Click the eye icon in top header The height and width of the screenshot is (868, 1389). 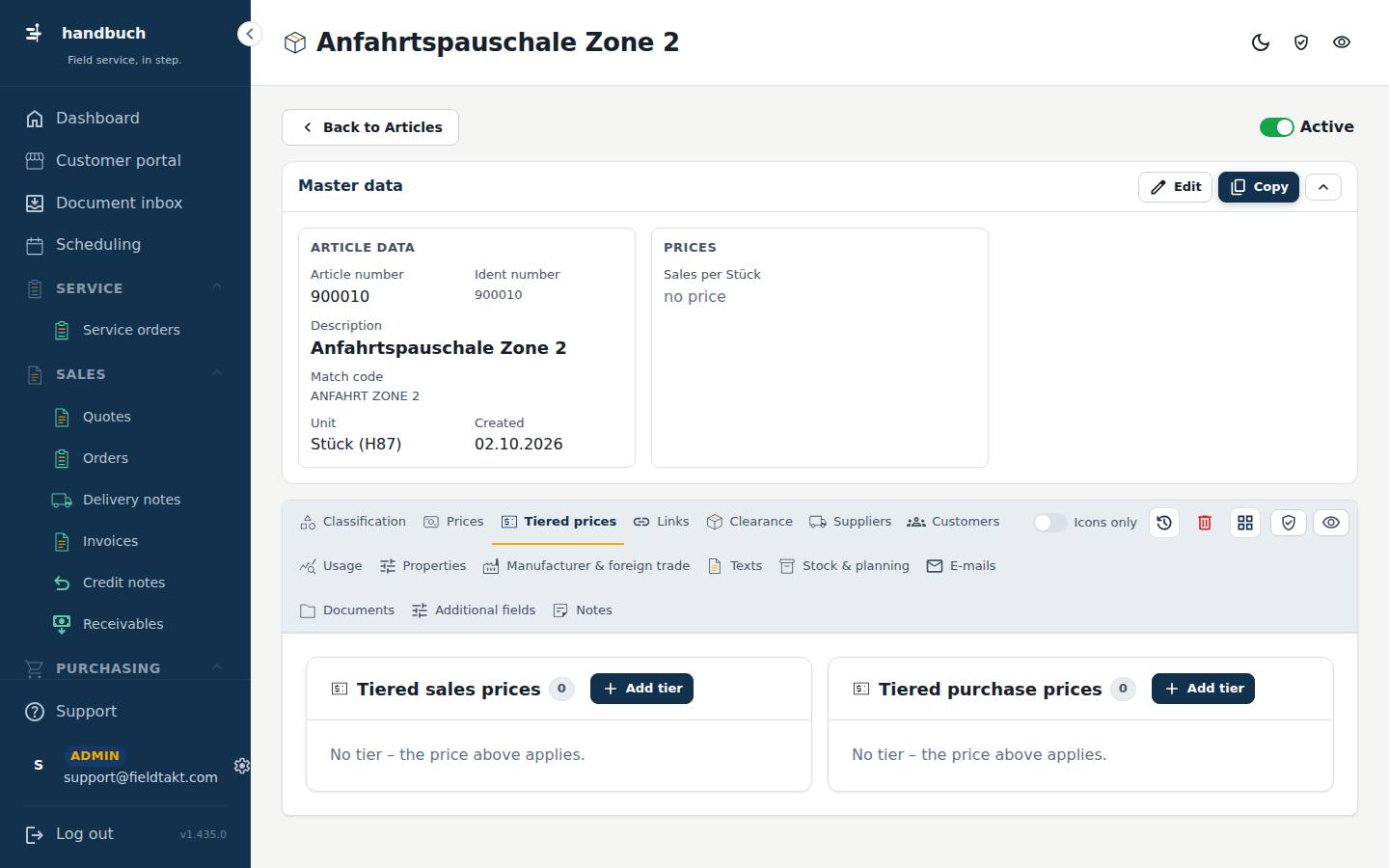tap(1342, 42)
